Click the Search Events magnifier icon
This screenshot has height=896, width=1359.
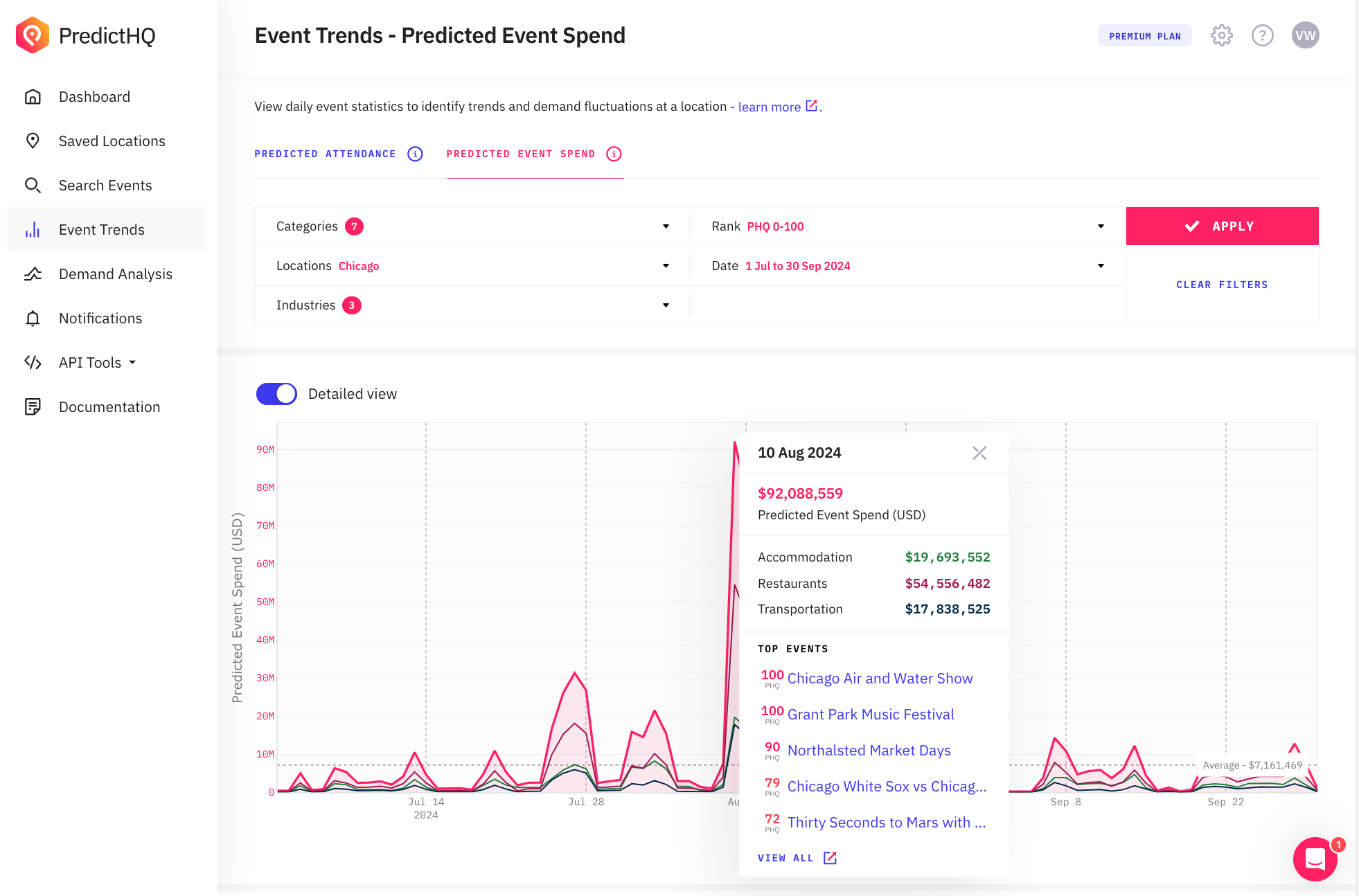[x=33, y=186]
